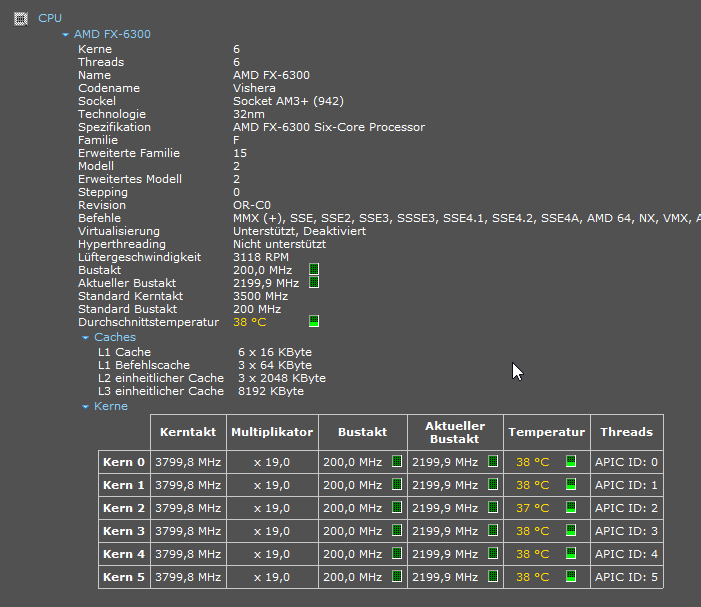Open Kern 3 temperature graph icon

[571, 530]
